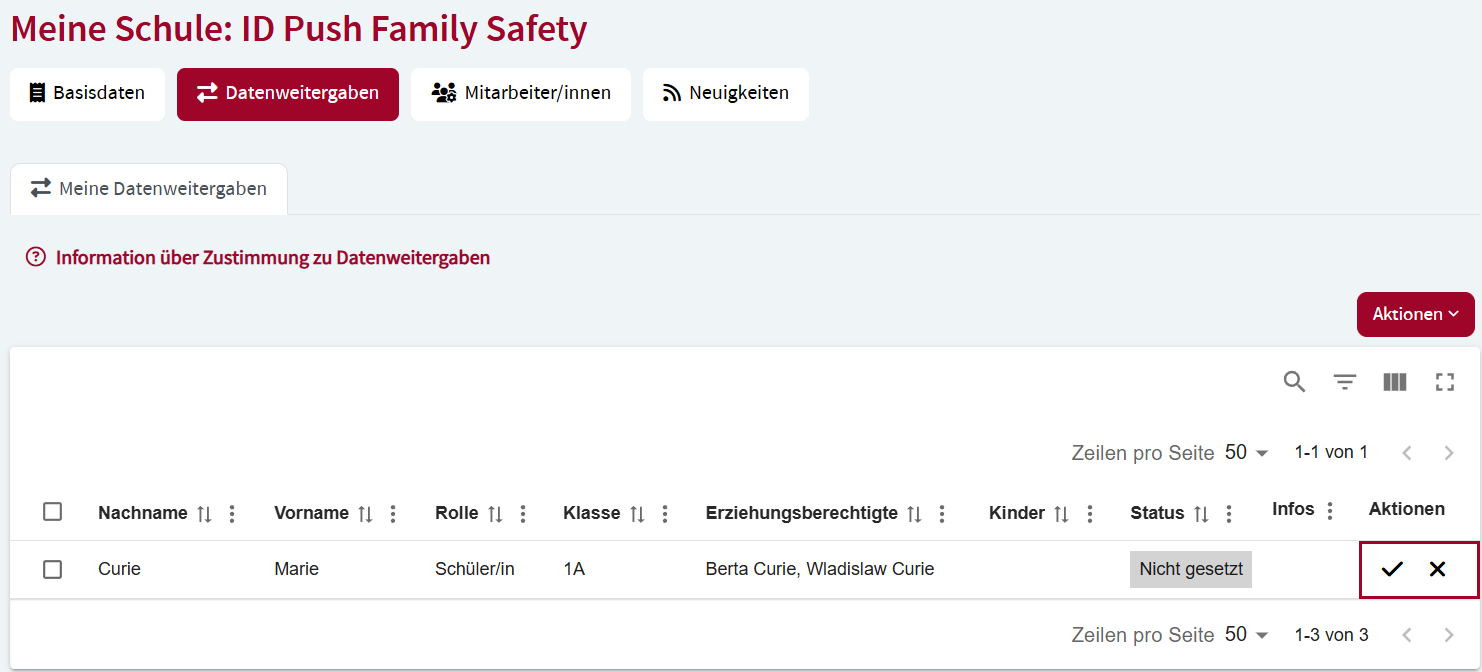This screenshot has width=1482, height=672.
Task: Open the table filter icon
Action: (x=1345, y=382)
